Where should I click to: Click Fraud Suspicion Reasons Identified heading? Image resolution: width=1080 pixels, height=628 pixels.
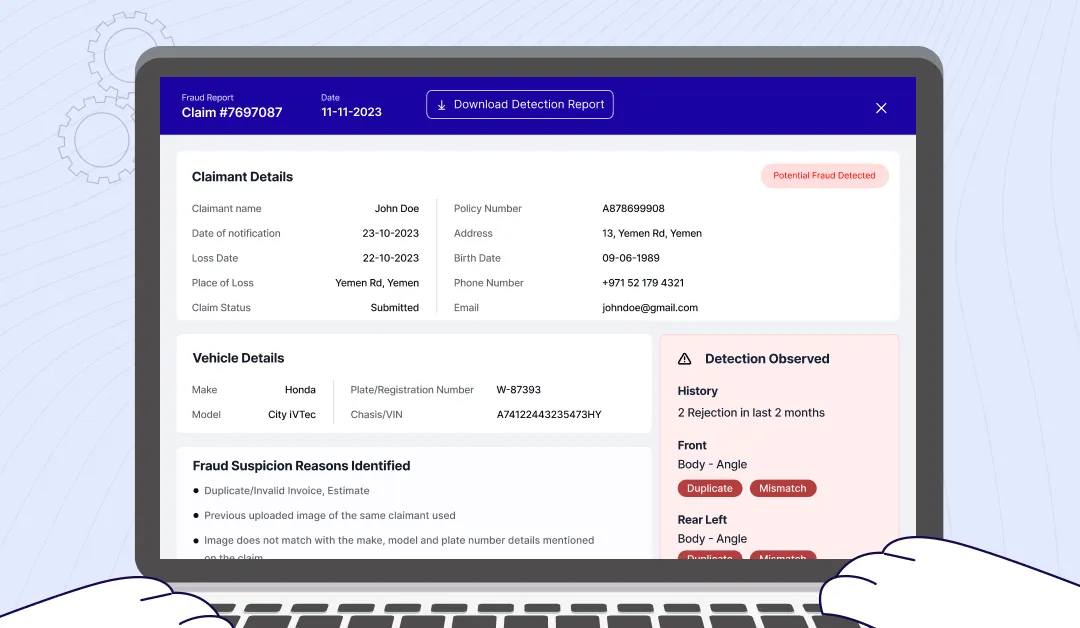point(302,466)
